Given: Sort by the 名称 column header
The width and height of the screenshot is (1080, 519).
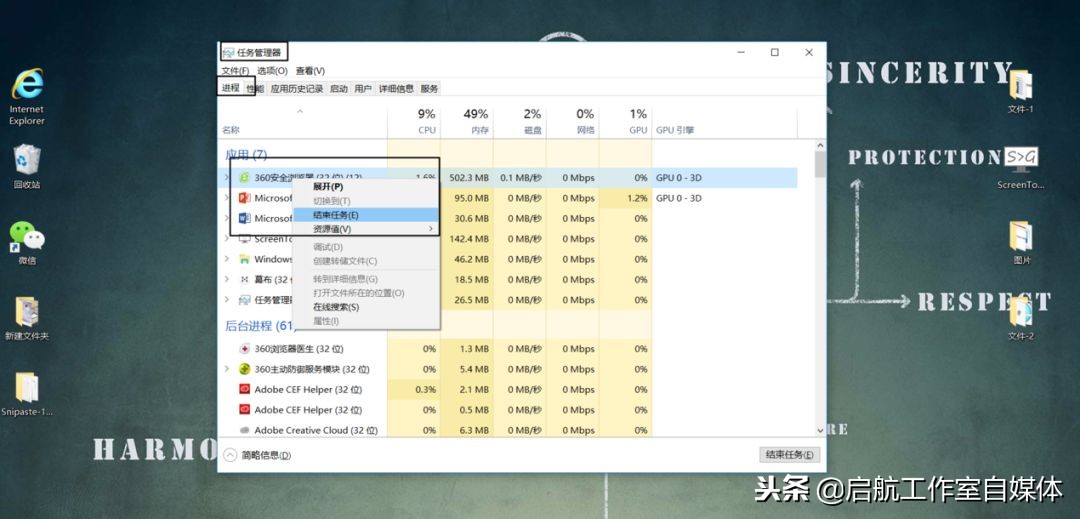Looking at the screenshot, I should pos(304,122).
